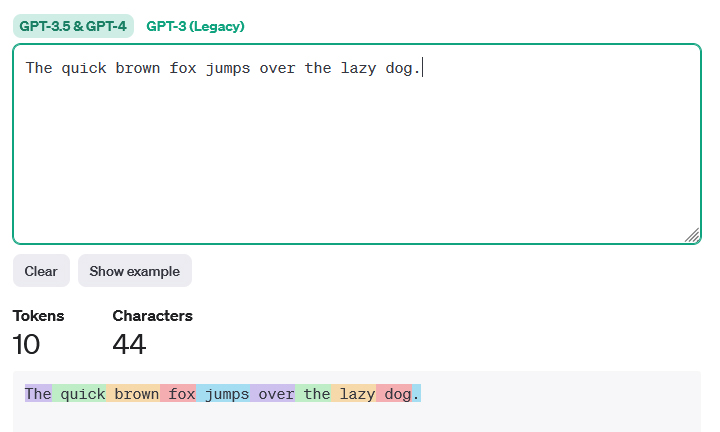
Task: Click the orange 'lazy' token
Action: tap(354, 393)
